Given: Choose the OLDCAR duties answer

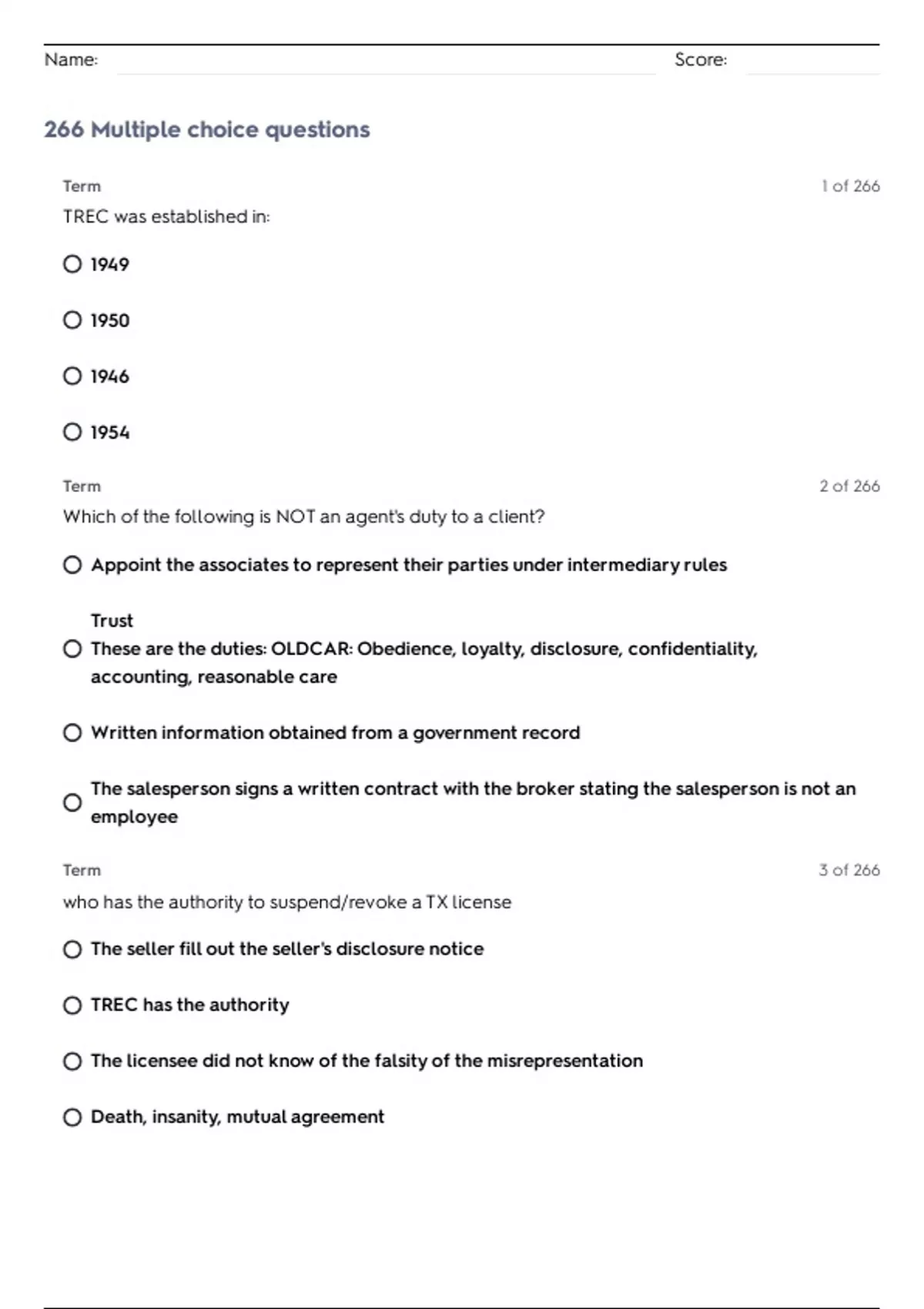Looking at the screenshot, I should (72, 649).
